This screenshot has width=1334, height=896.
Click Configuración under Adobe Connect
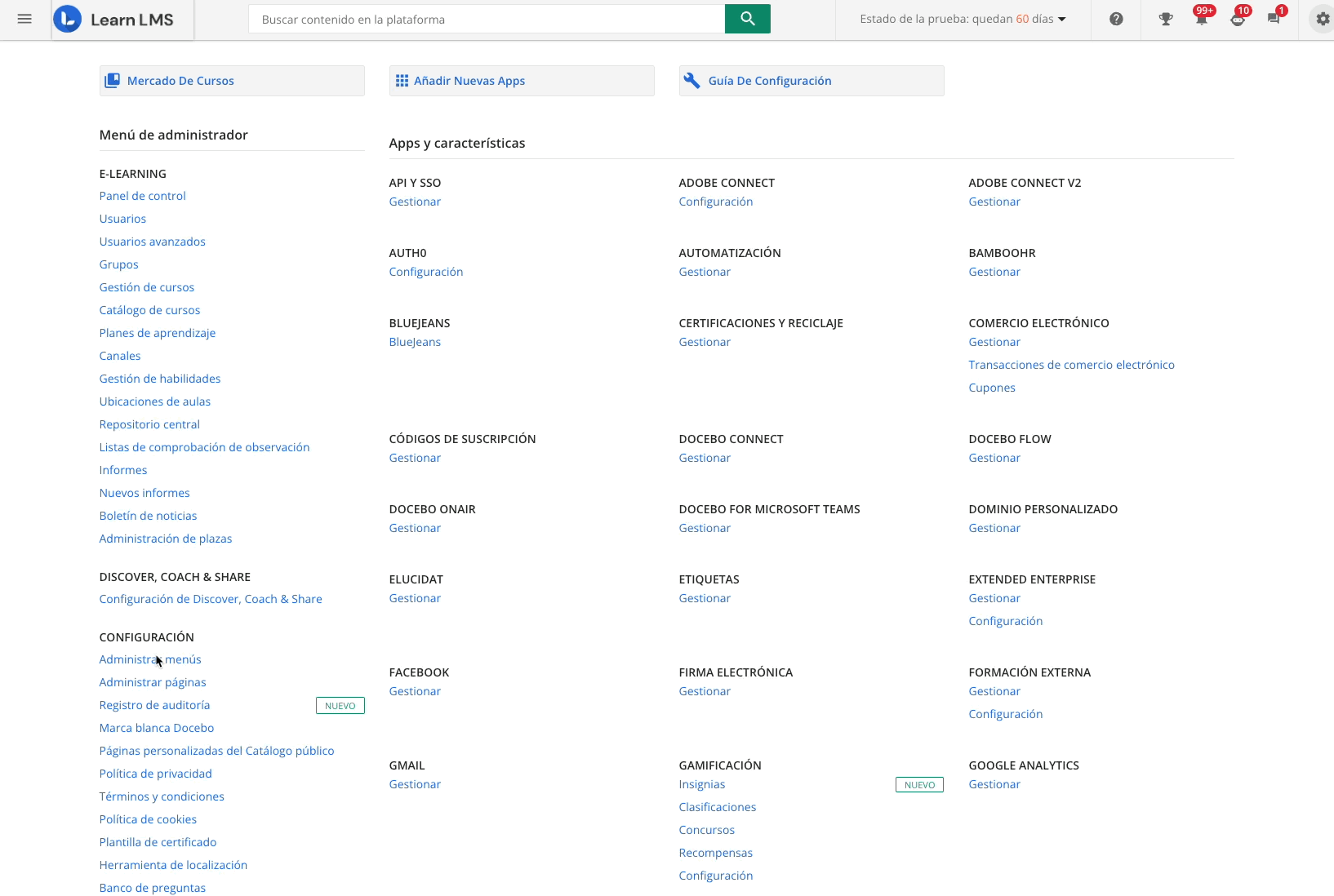pyautogui.click(x=716, y=202)
